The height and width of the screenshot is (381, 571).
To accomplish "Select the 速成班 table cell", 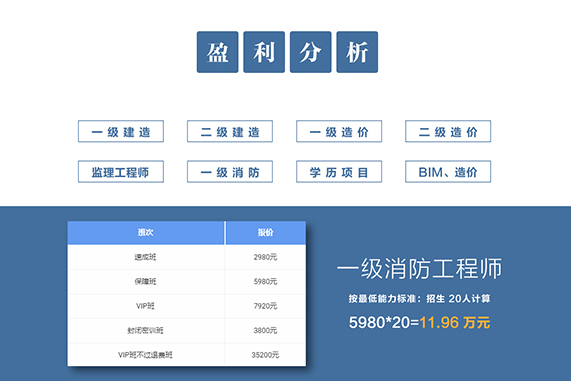I will 146,257.
